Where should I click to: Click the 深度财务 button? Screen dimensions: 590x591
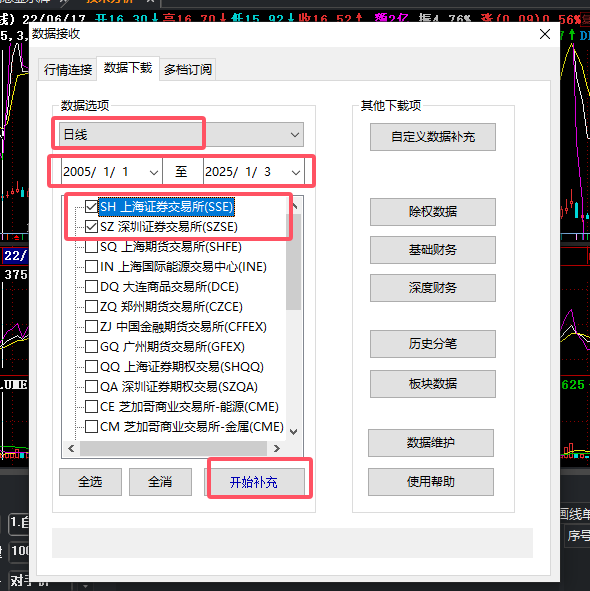433,288
